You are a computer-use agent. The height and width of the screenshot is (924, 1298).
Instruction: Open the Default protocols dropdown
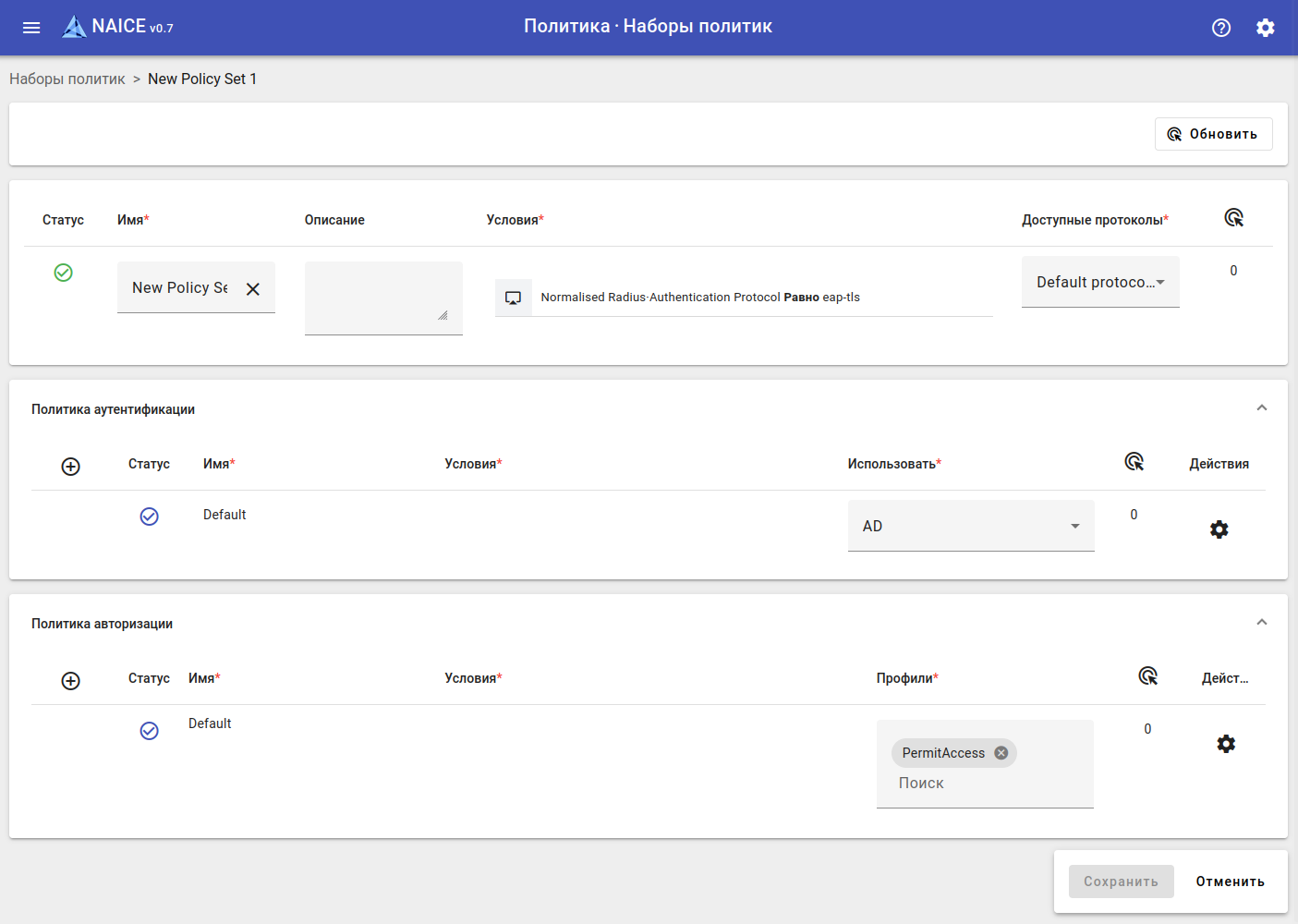tap(1100, 282)
